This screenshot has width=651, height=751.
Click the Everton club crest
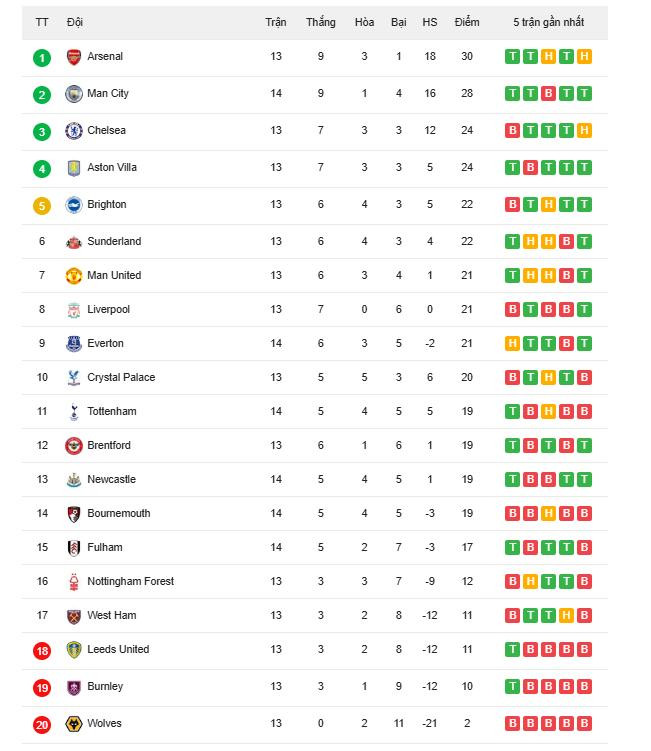[x=73, y=344]
